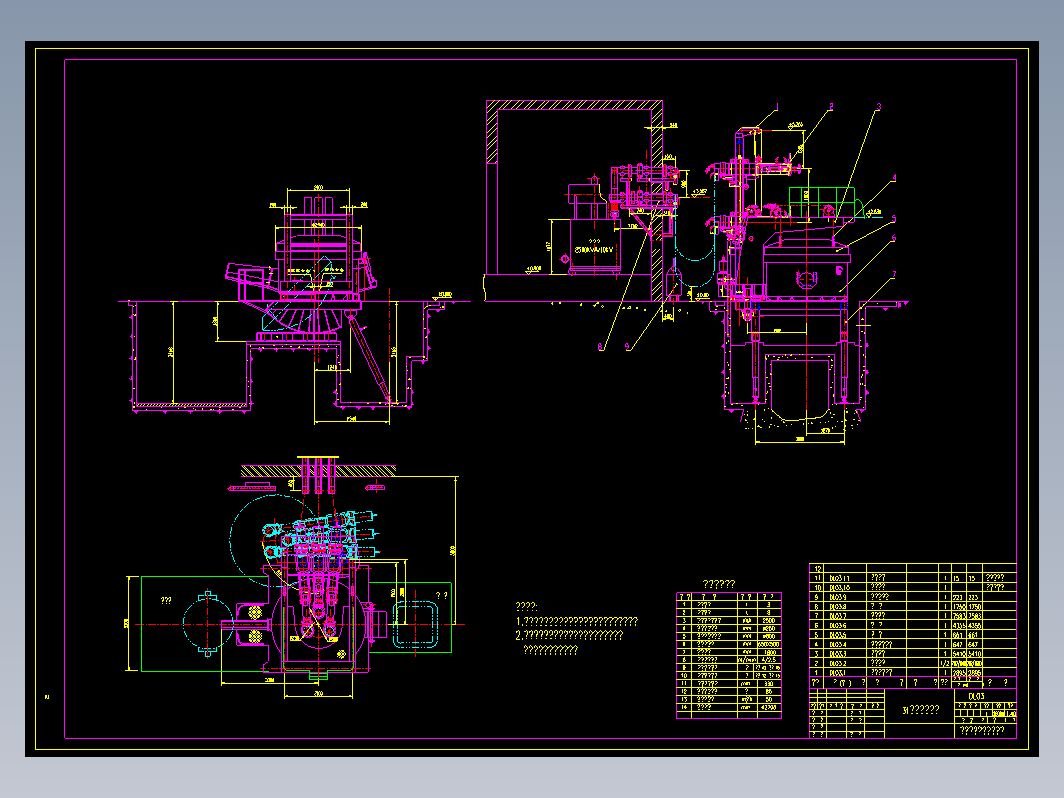This screenshot has width=1064, height=798.
Task: Click the DL03.6 entry in parts list
Action: tap(838, 626)
